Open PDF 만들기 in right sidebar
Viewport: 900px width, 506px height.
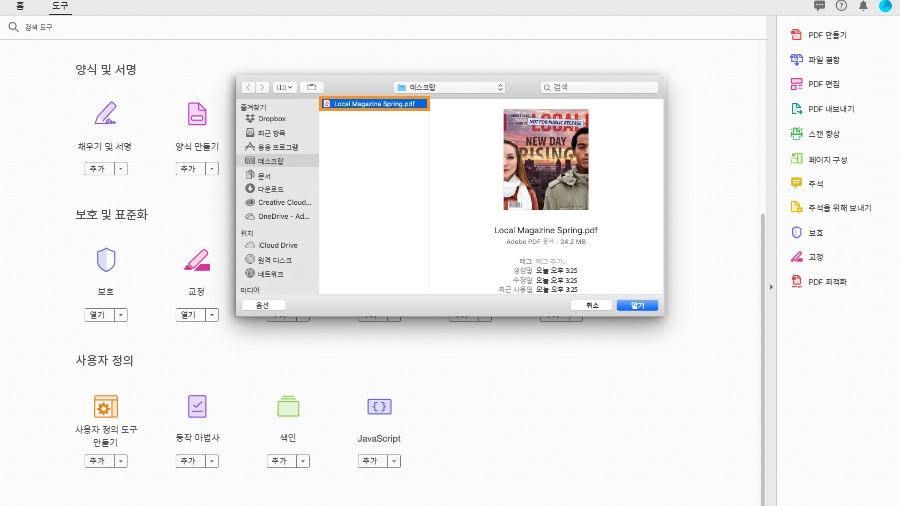(818, 35)
